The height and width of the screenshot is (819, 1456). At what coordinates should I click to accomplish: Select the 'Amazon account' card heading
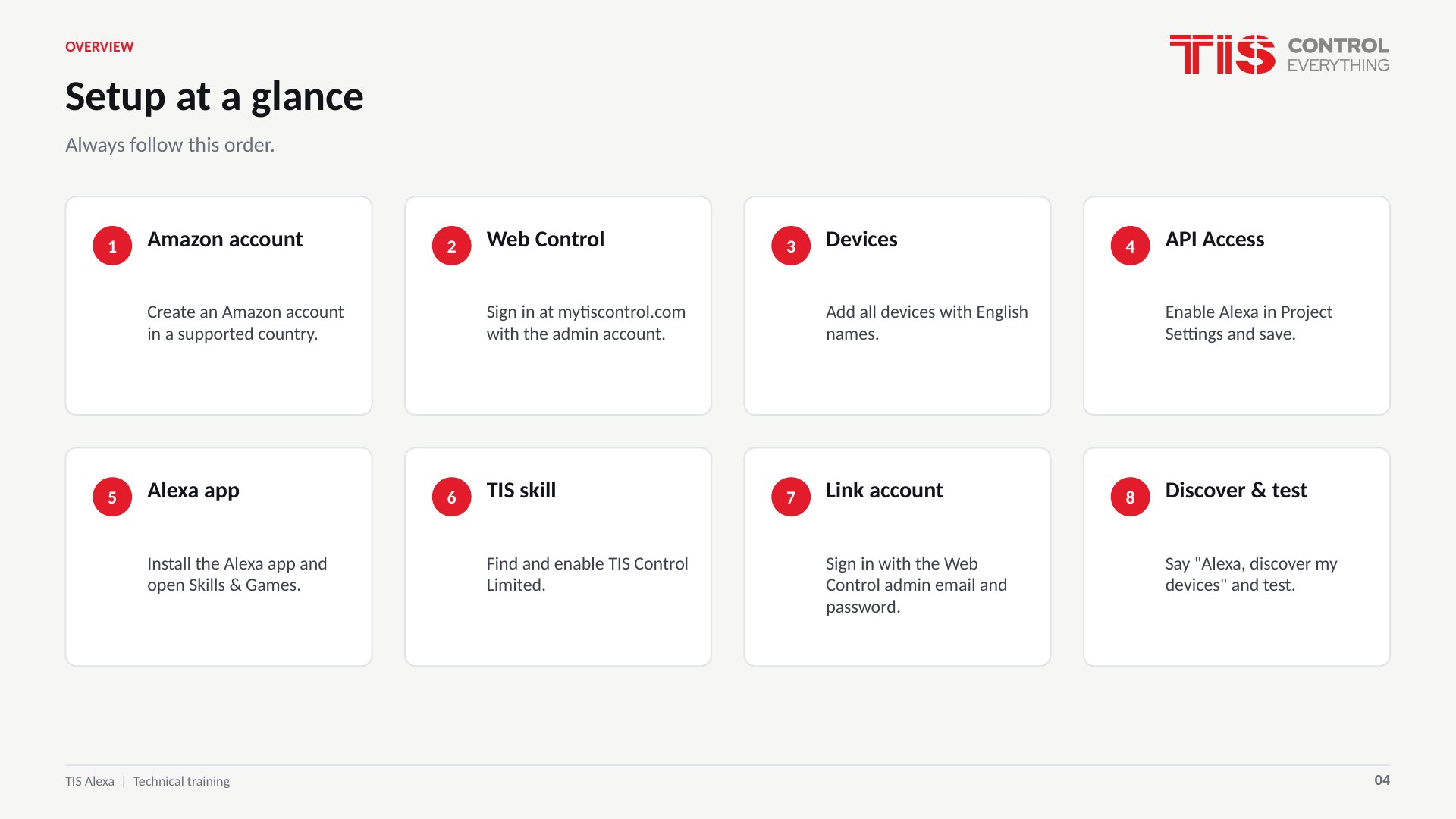[x=224, y=240]
